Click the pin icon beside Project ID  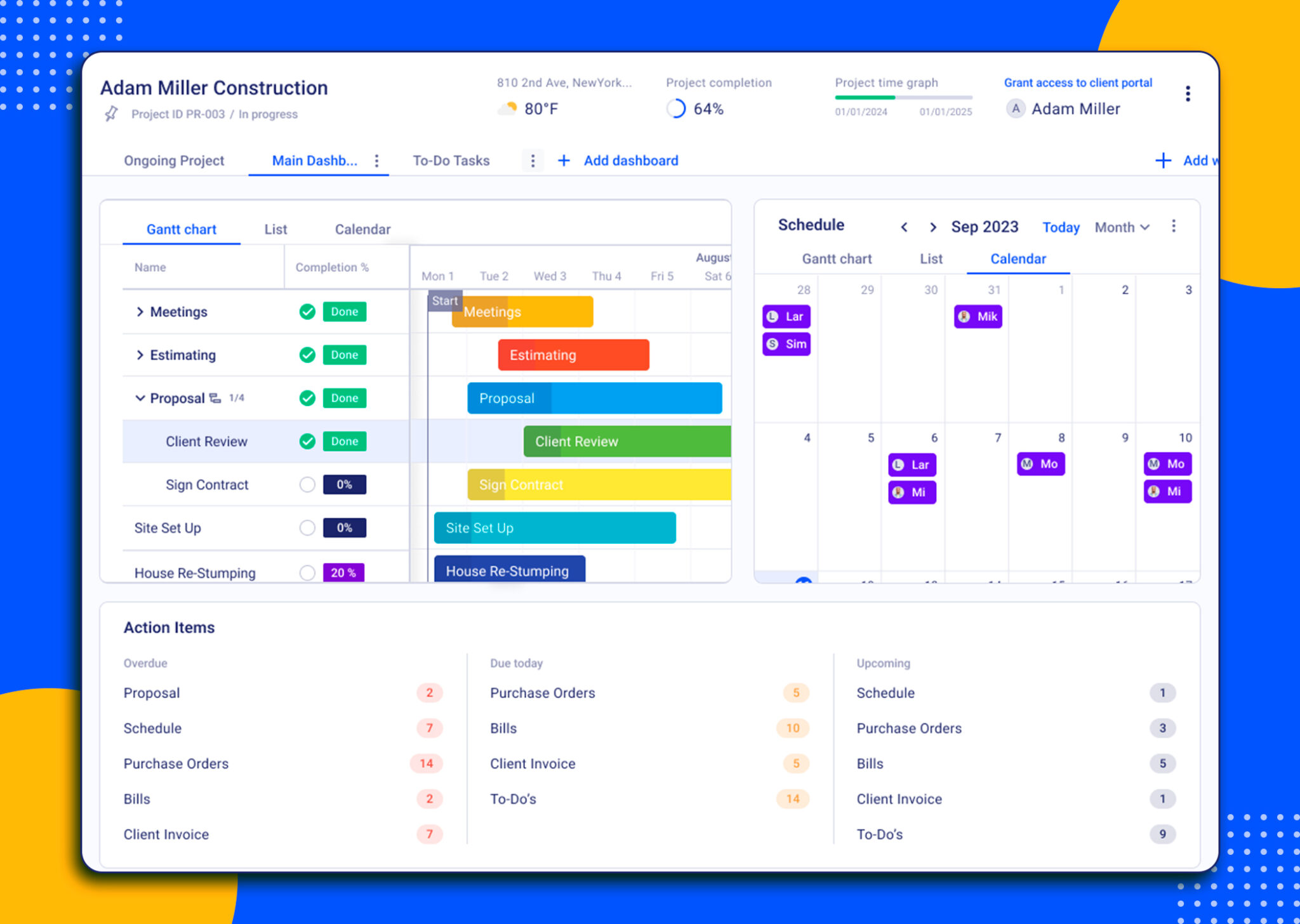[111, 114]
